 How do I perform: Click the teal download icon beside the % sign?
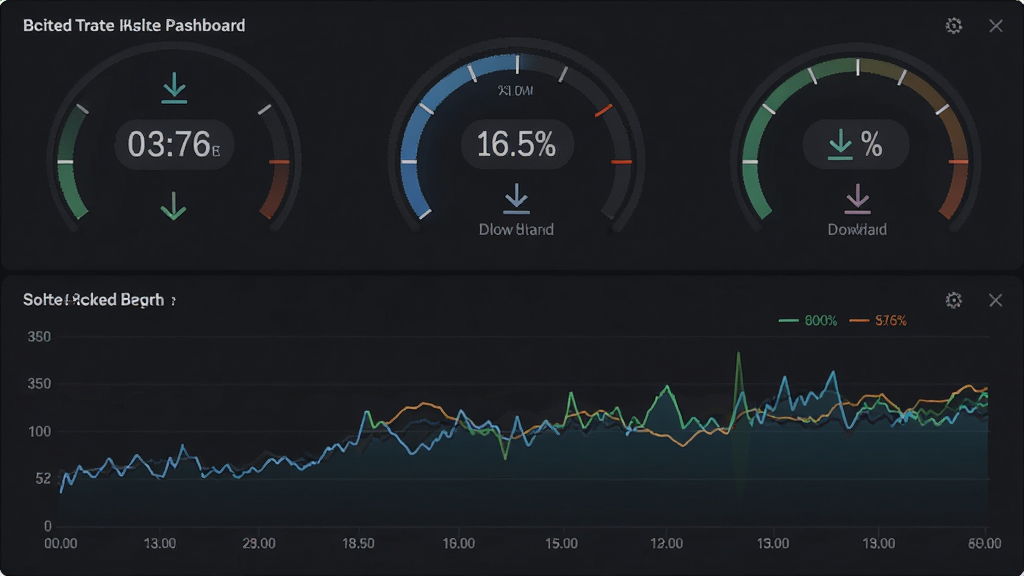840,144
